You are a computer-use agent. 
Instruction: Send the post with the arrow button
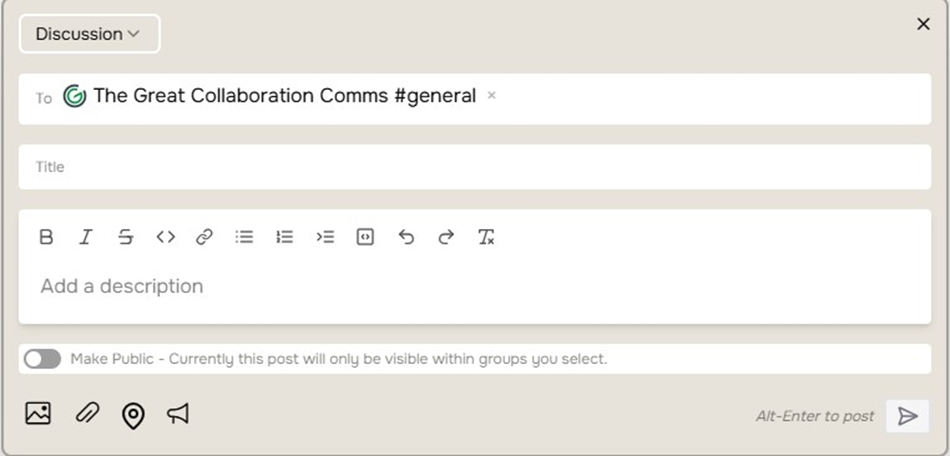[x=907, y=416]
